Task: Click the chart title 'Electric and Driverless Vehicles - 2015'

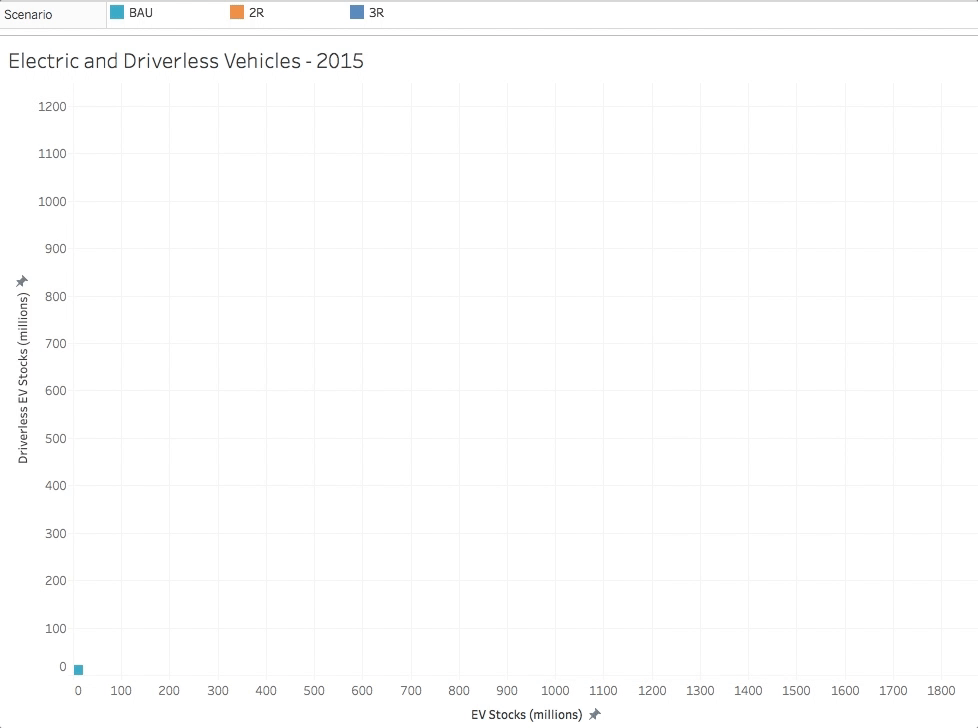Action: [186, 61]
